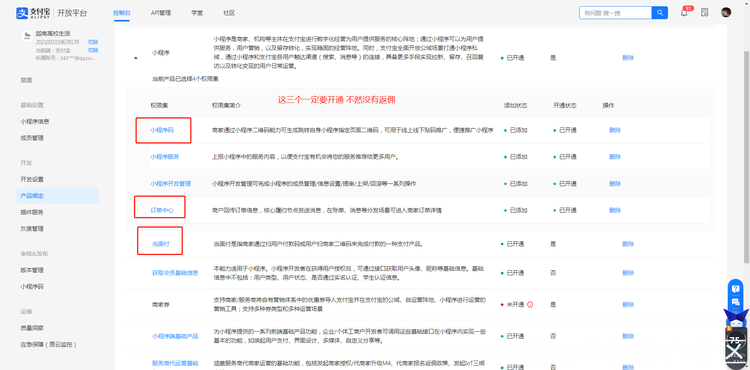Screen dimensions: 750x370
Task: Open the 小程序端基础产品 link
Action: point(175,336)
